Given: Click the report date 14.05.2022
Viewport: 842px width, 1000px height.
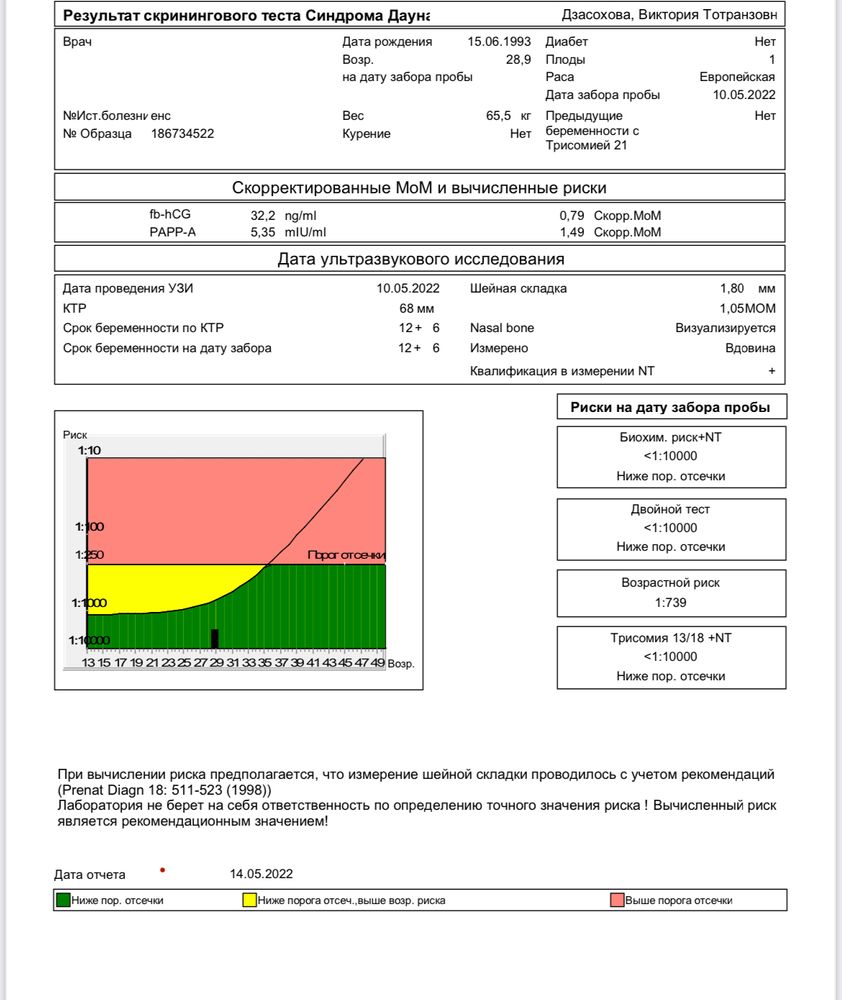Looking at the screenshot, I should [x=262, y=874].
